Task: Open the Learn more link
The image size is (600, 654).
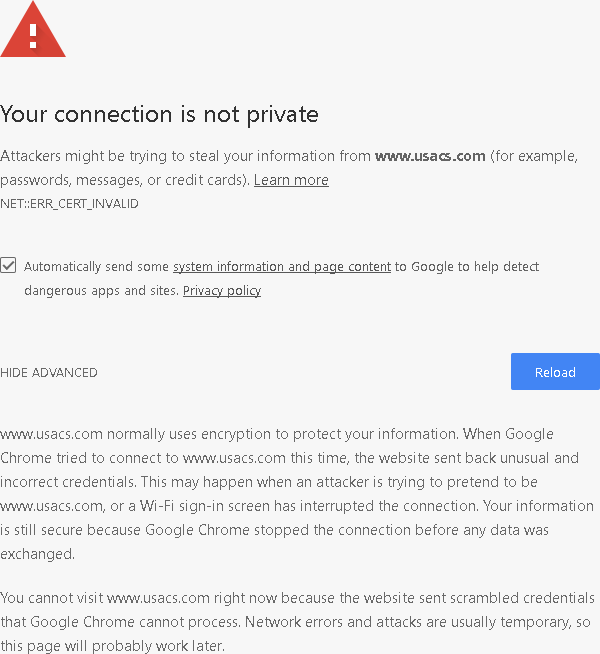Action: tap(291, 180)
